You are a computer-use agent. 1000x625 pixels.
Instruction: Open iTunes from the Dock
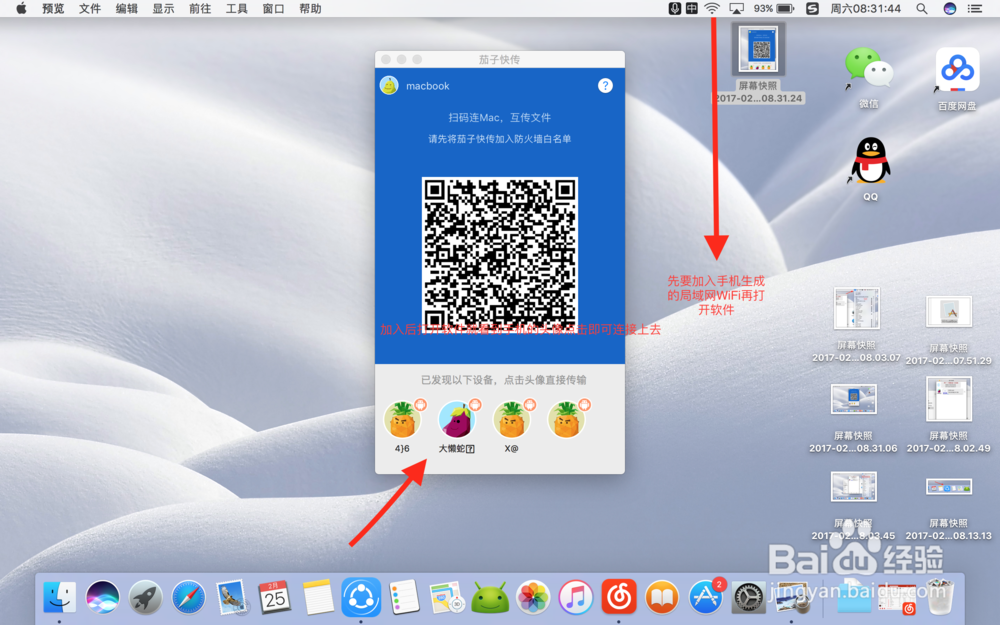[x=576, y=598]
